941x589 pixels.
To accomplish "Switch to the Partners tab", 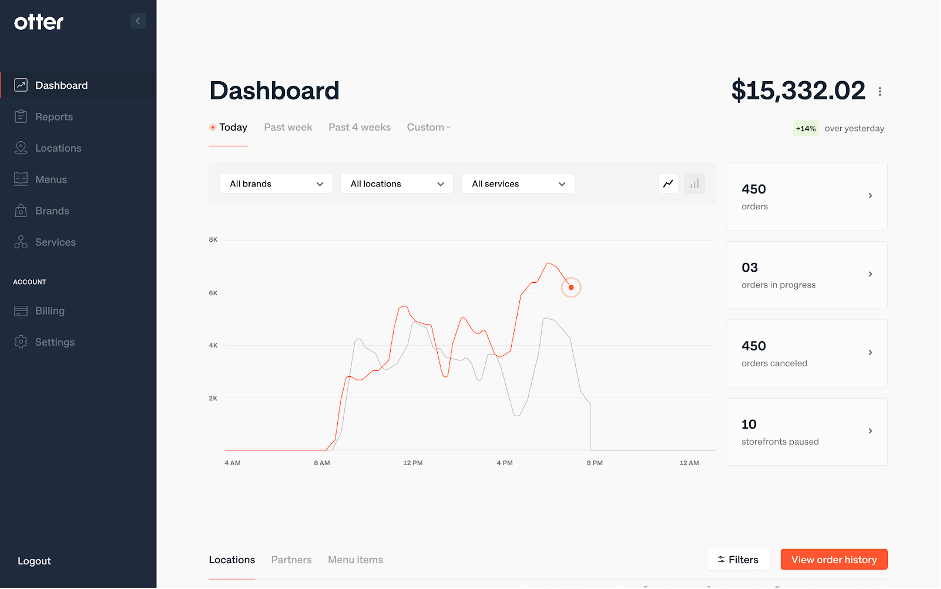I will coord(291,559).
